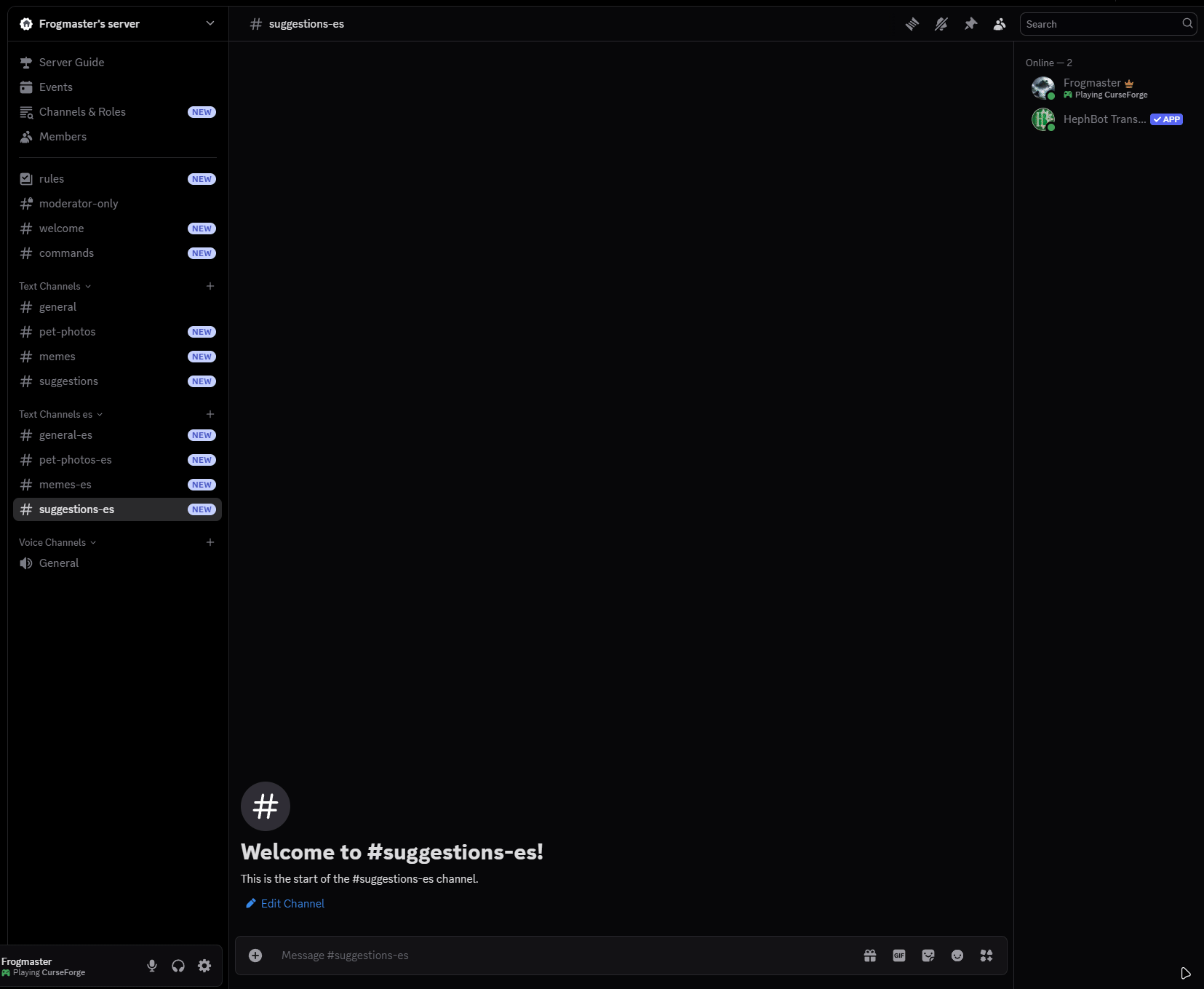
Task: Open user settings gear icon
Action: (x=204, y=966)
